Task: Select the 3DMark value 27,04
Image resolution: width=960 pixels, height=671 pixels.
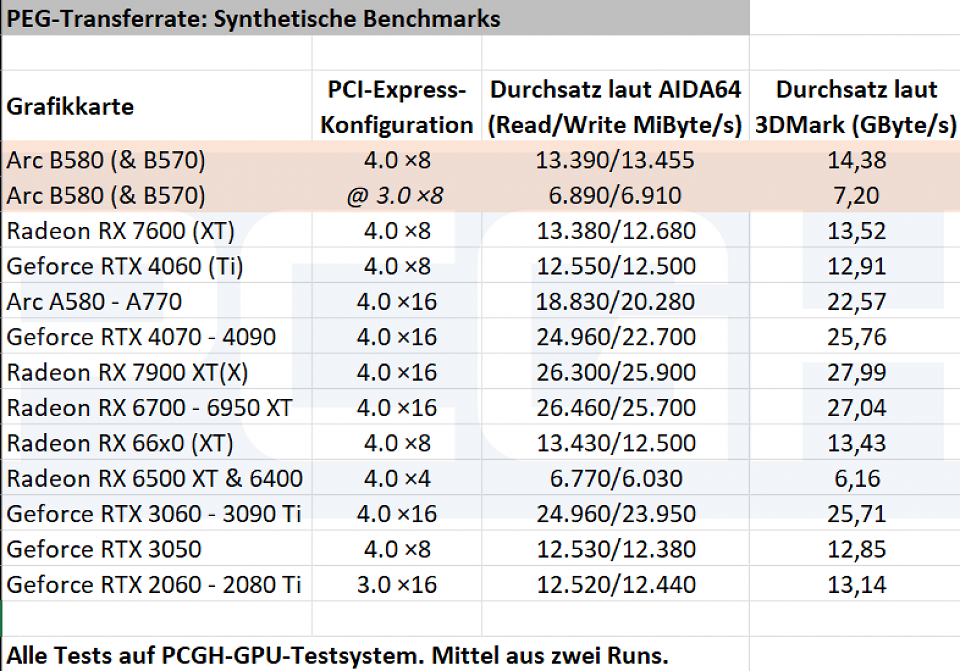Action: click(x=855, y=408)
